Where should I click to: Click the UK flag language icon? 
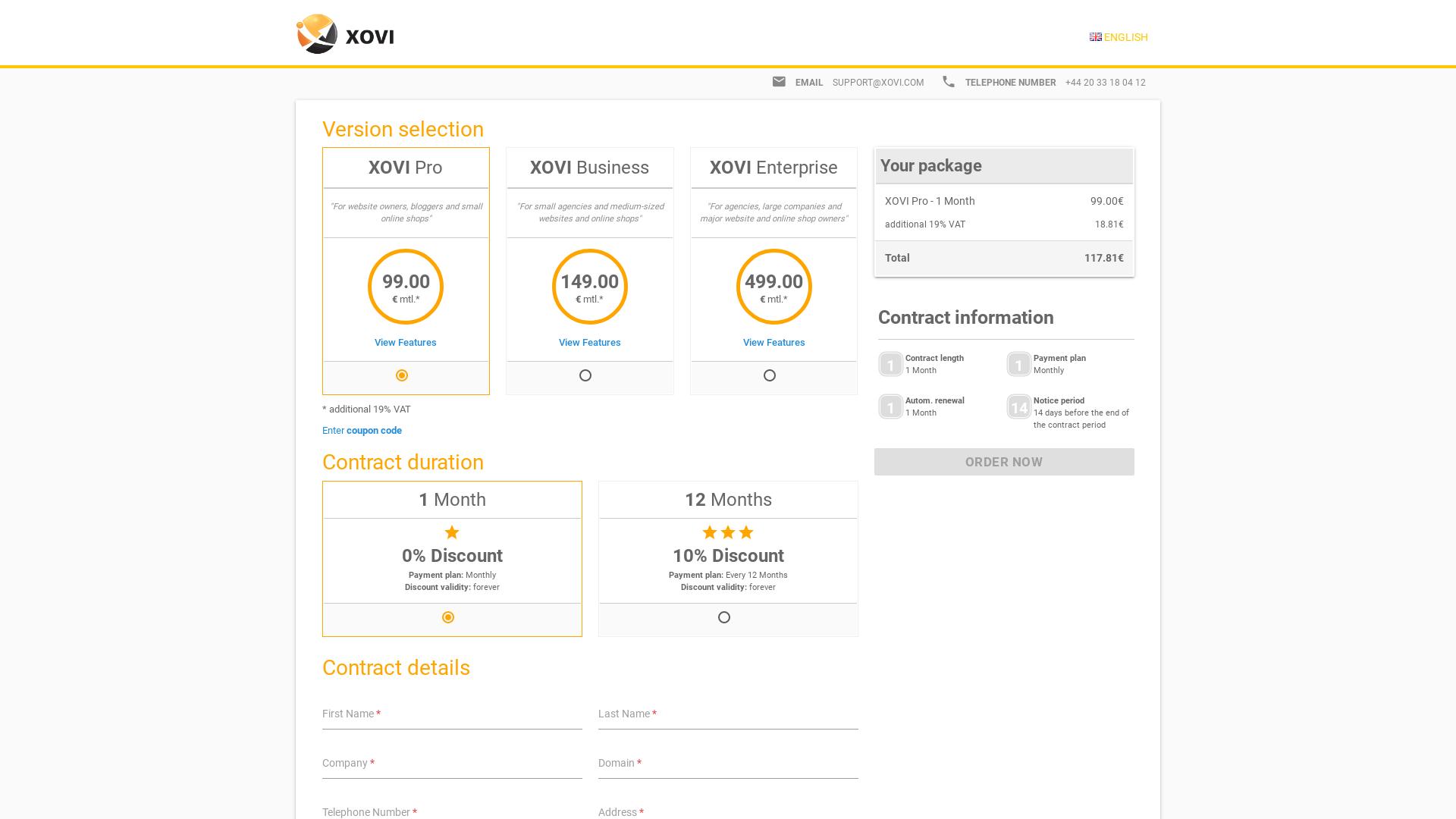pos(1095,37)
